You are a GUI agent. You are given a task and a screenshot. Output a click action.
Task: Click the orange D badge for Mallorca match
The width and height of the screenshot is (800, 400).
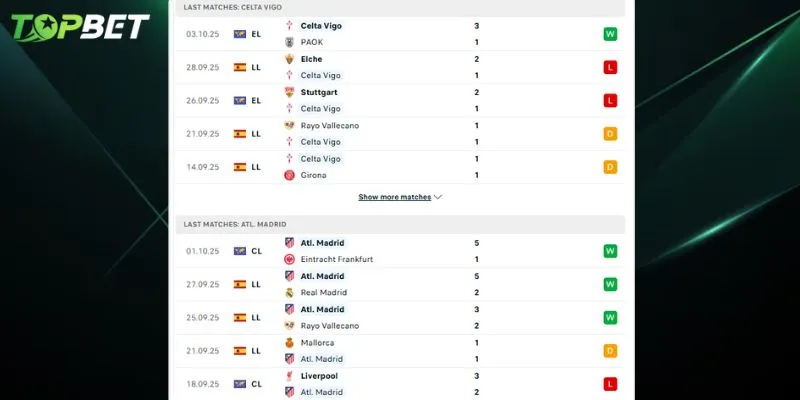point(610,351)
